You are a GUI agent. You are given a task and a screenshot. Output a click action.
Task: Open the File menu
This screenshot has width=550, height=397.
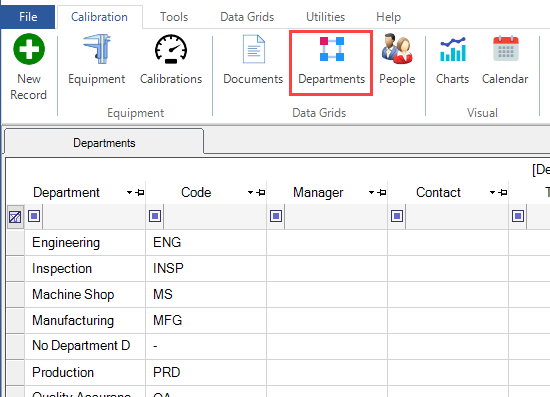(28, 17)
